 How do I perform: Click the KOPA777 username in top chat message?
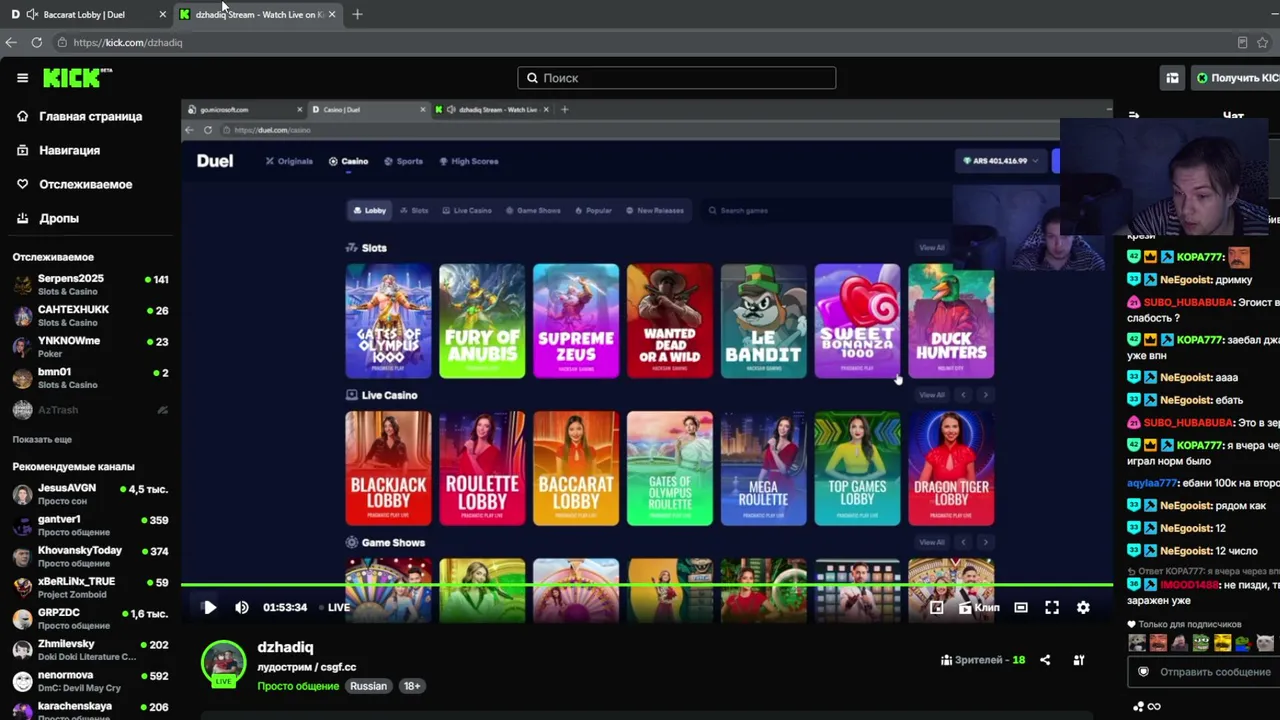click(x=1199, y=257)
